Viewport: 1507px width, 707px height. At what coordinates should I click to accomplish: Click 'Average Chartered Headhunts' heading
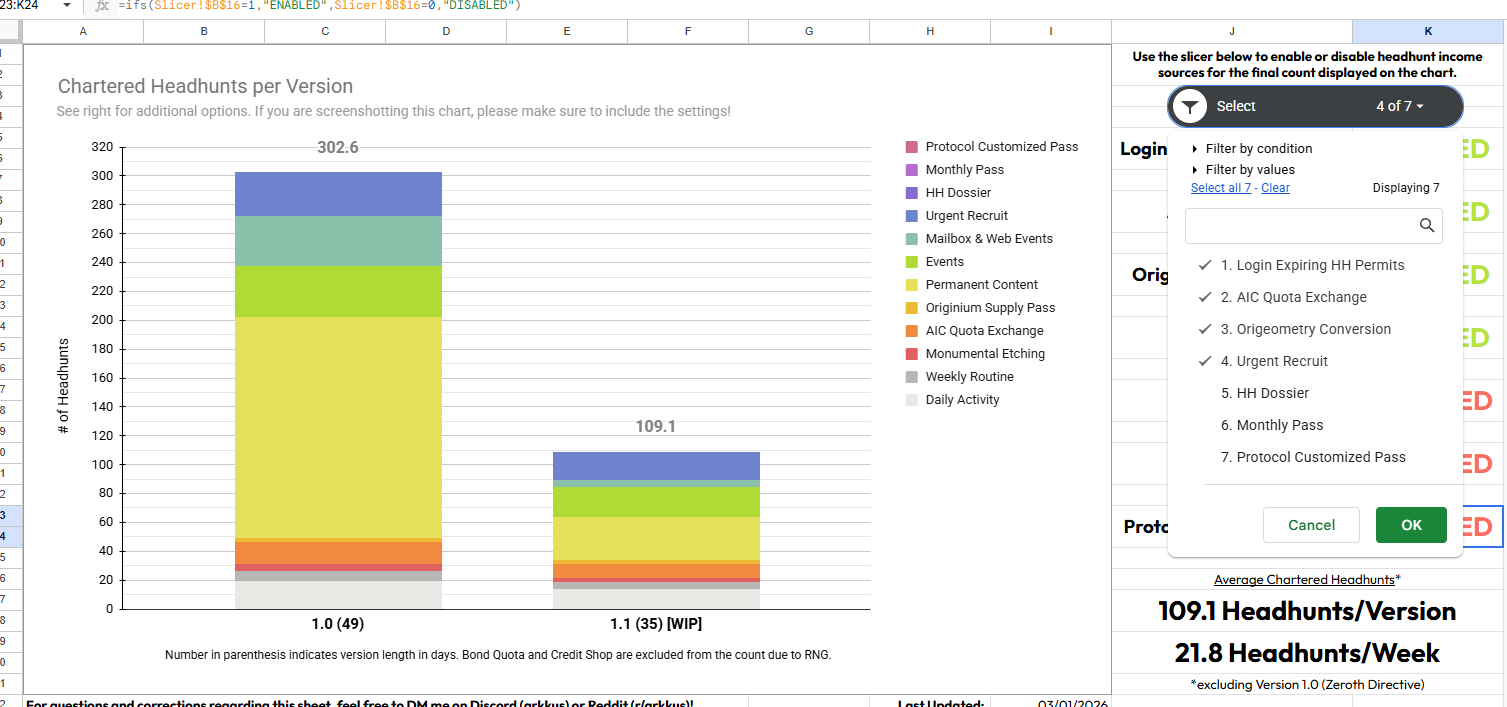pyautogui.click(x=1304, y=580)
